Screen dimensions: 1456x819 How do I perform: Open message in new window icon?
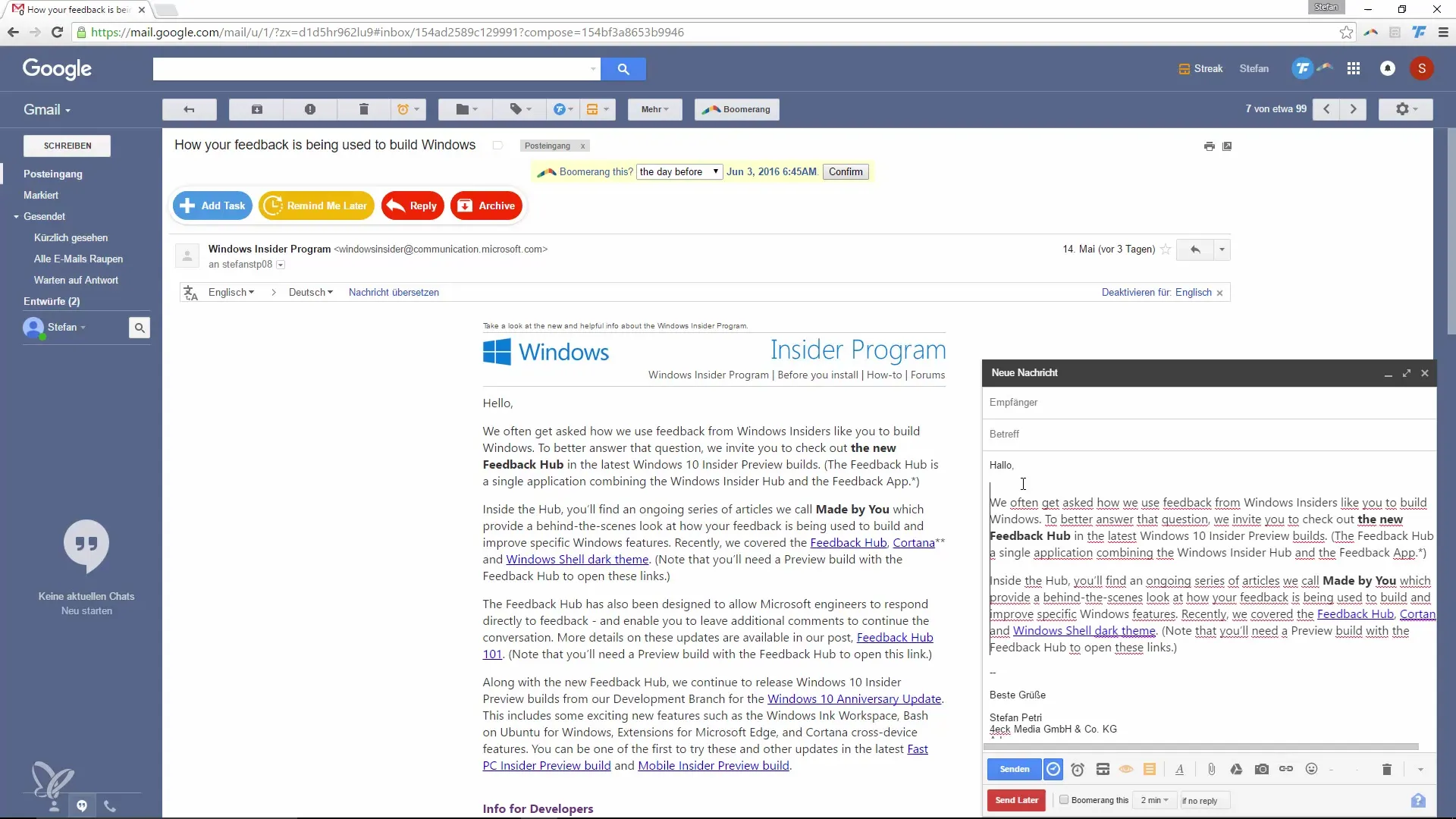(1227, 146)
